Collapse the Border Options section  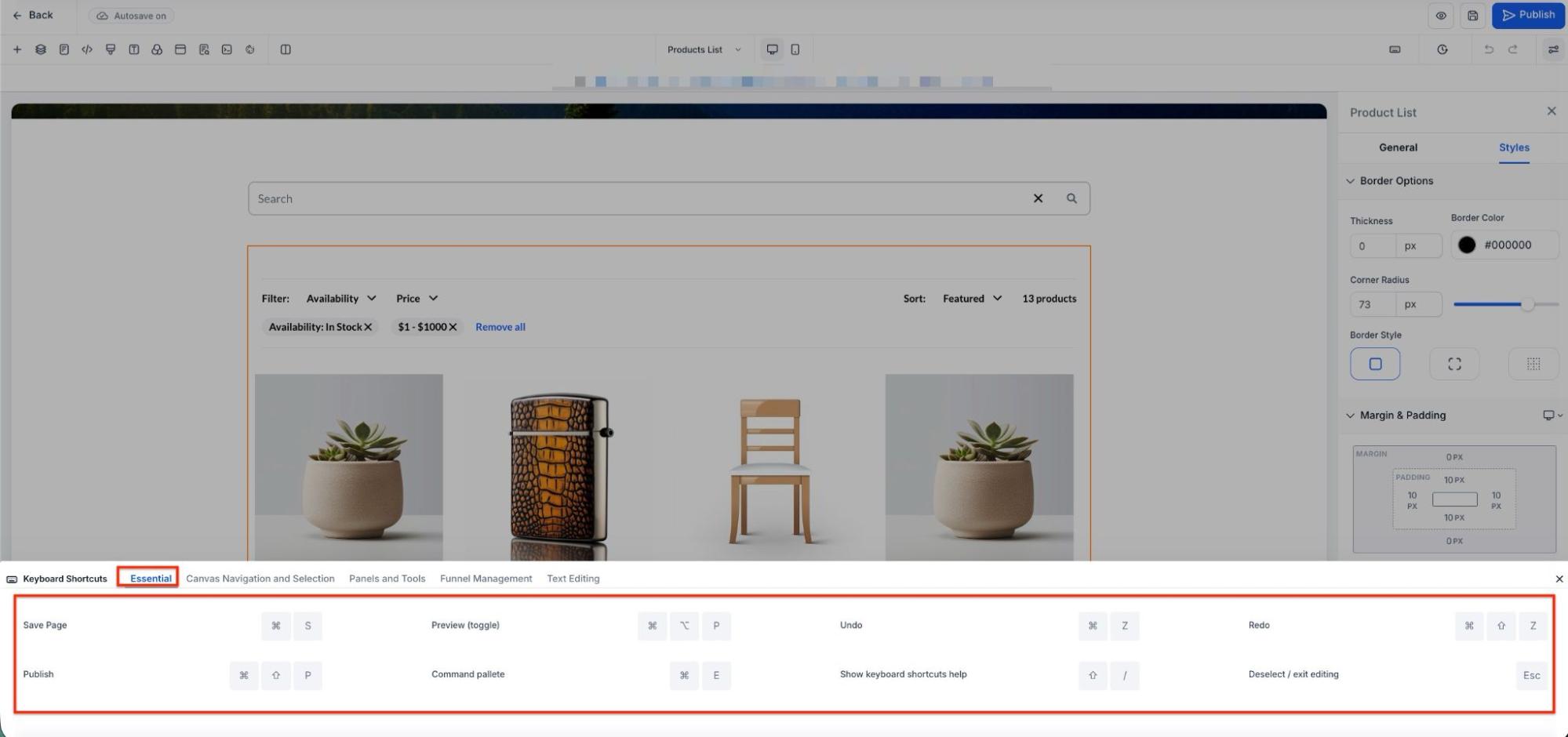point(1350,181)
